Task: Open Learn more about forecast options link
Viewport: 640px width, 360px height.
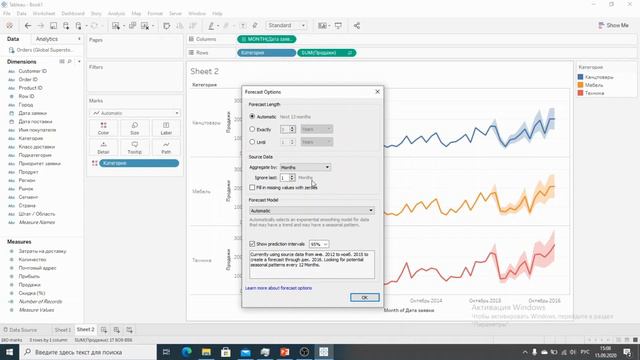Action: click(x=278, y=288)
